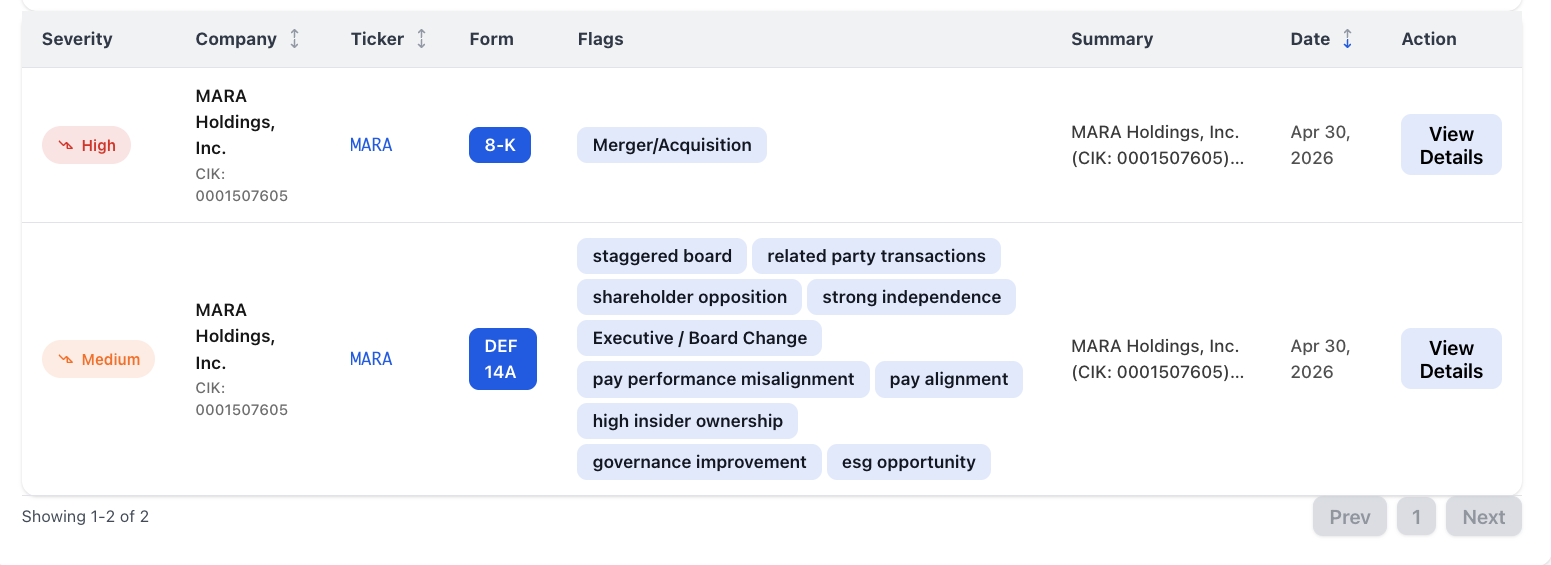Click the Flags column header
This screenshot has width=1551, height=565.
600,39
